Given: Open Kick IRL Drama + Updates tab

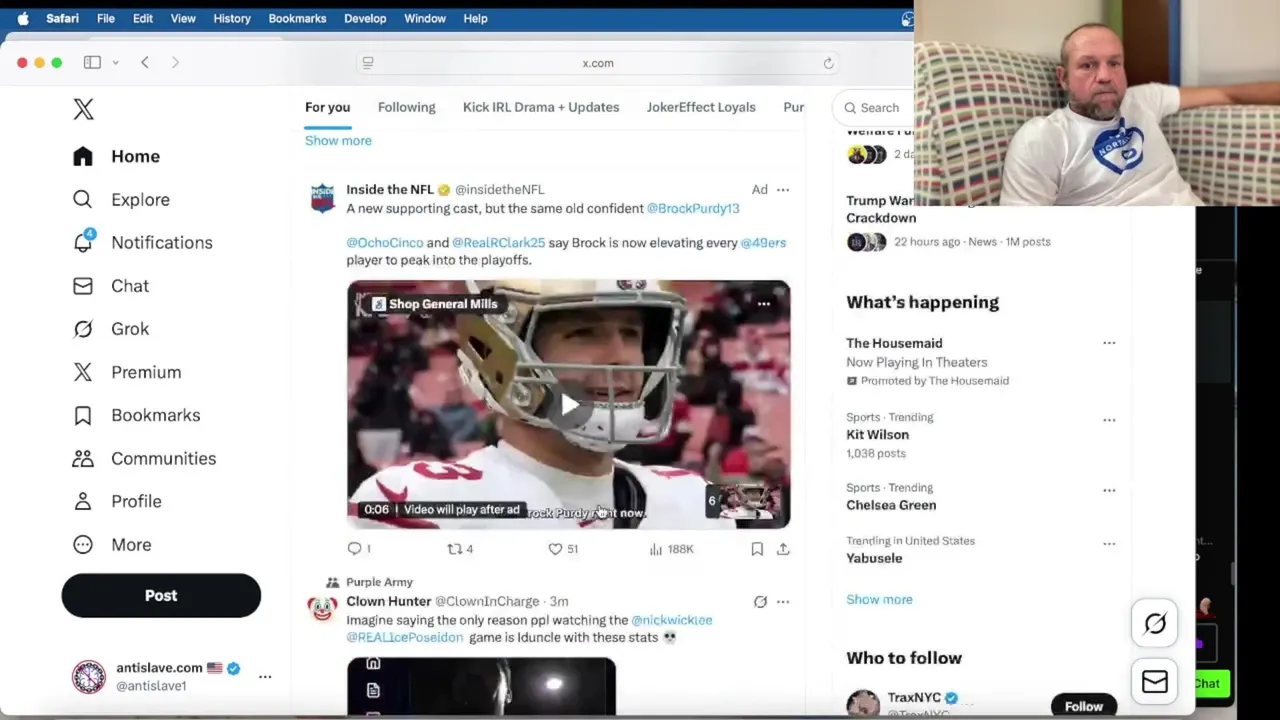Looking at the screenshot, I should click(541, 107).
